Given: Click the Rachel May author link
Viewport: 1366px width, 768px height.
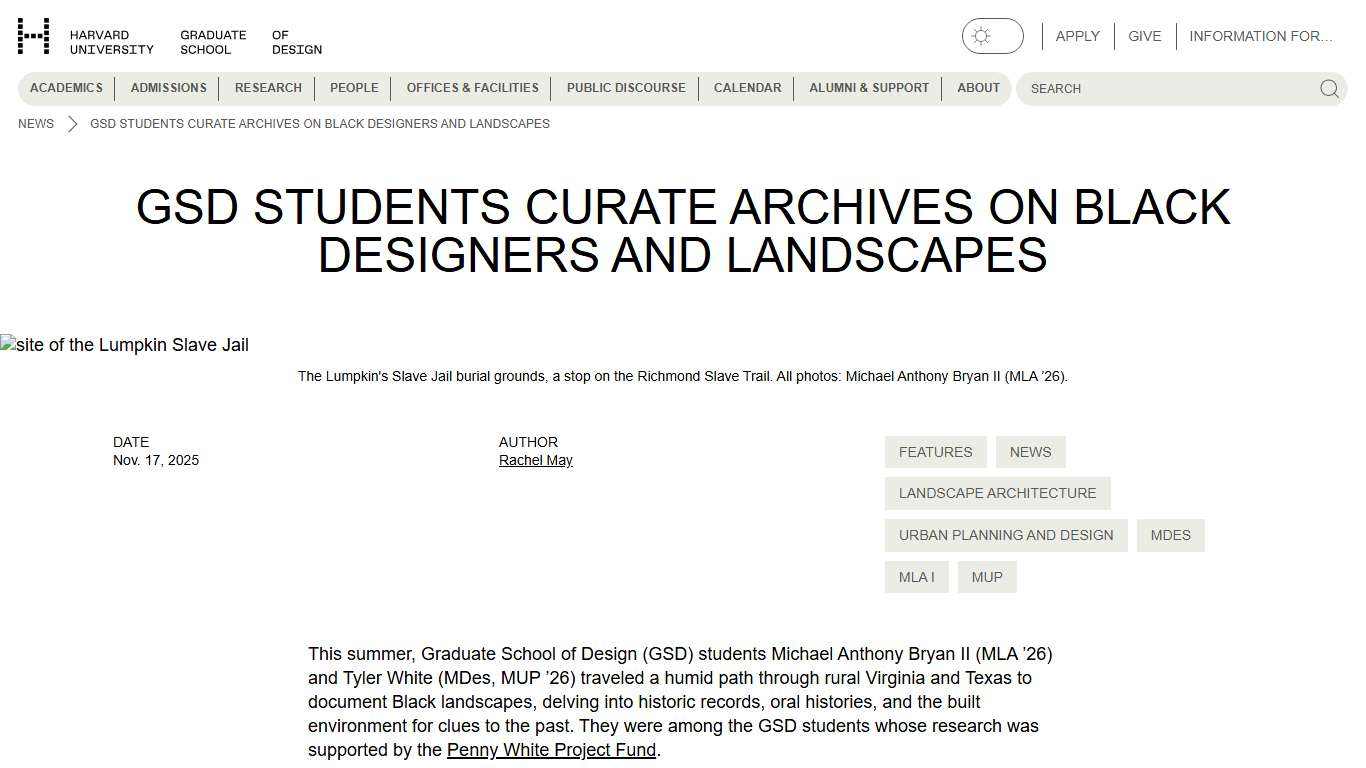Looking at the screenshot, I should (x=535, y=460).
